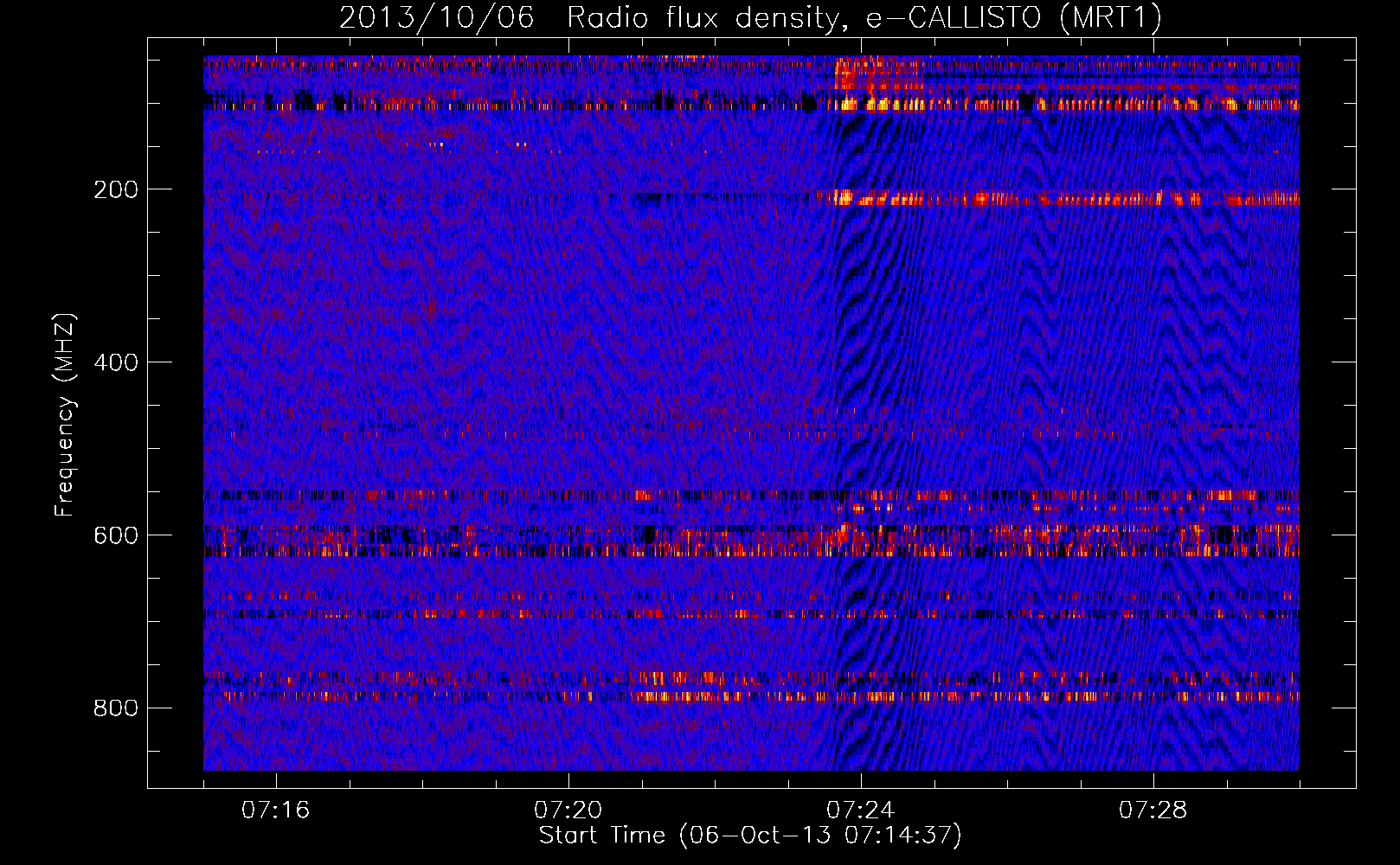Click the 07:20 time tick label
1400x865 pixels.
click(568, 811)
